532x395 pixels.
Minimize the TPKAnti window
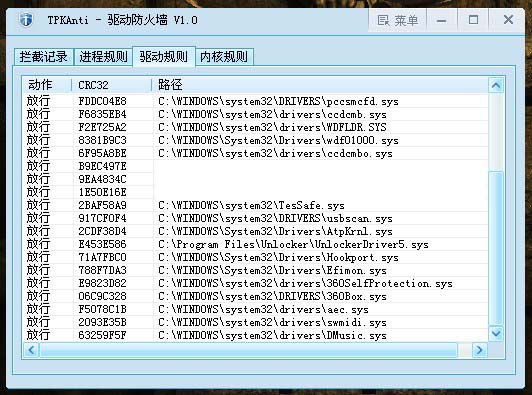pos(441,20)
